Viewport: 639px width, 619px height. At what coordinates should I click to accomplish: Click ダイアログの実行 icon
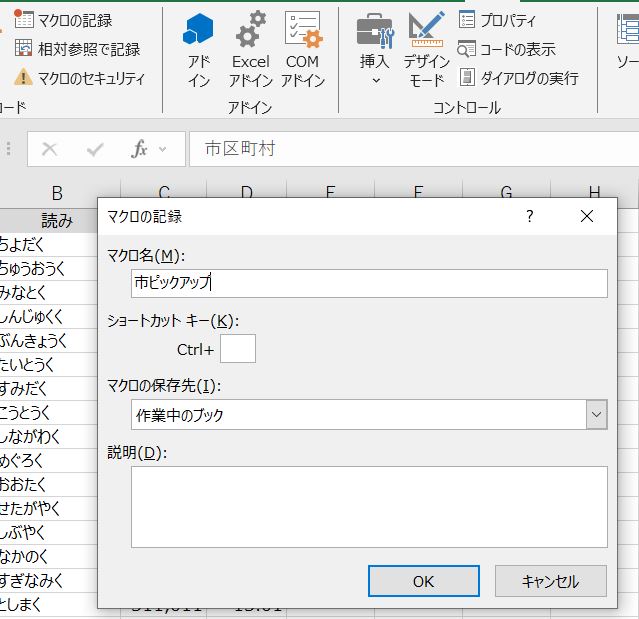[x=467, y=78]
